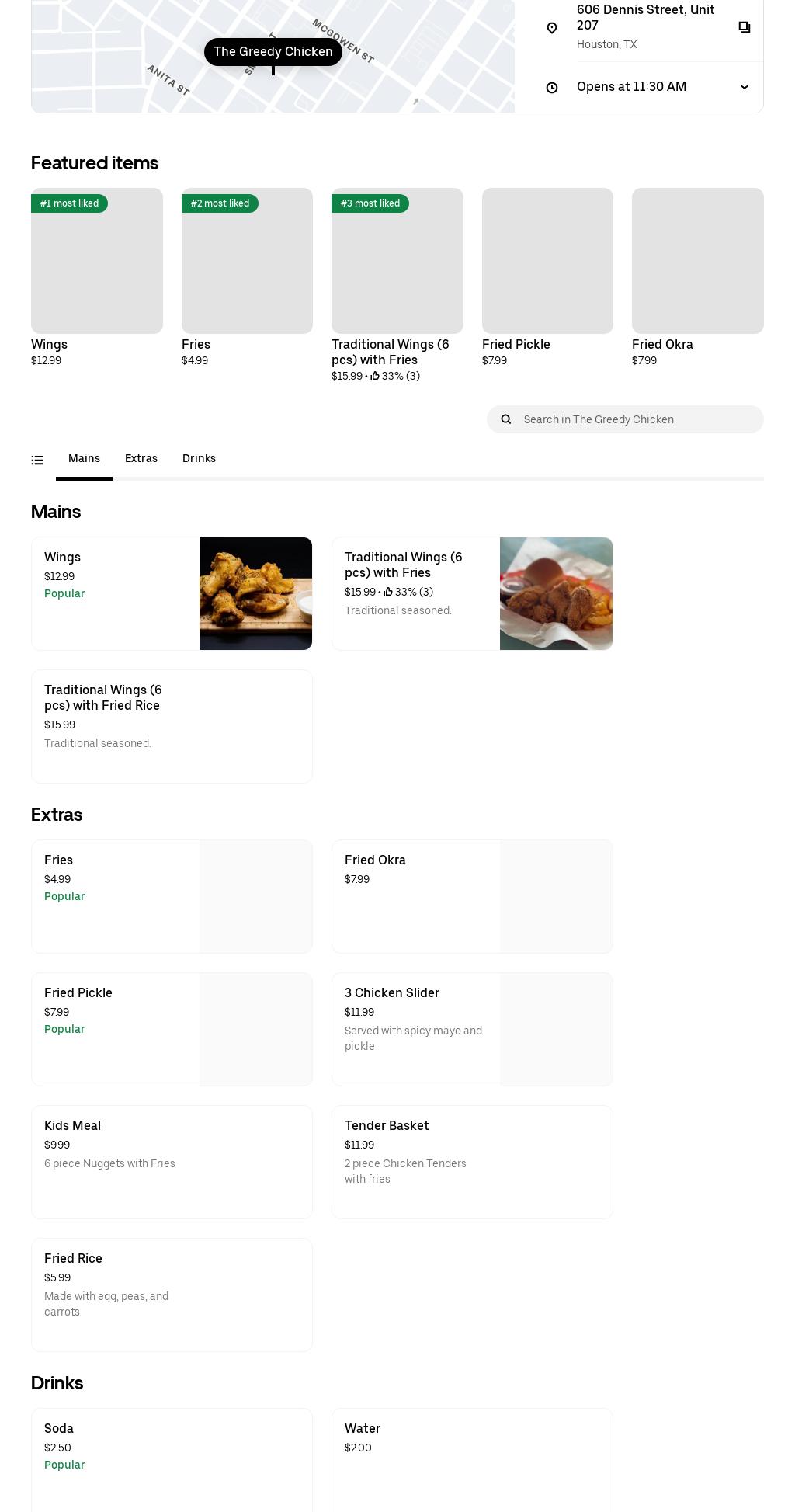Open the #1 most liked Wings thumbnail

coord(97,261)
